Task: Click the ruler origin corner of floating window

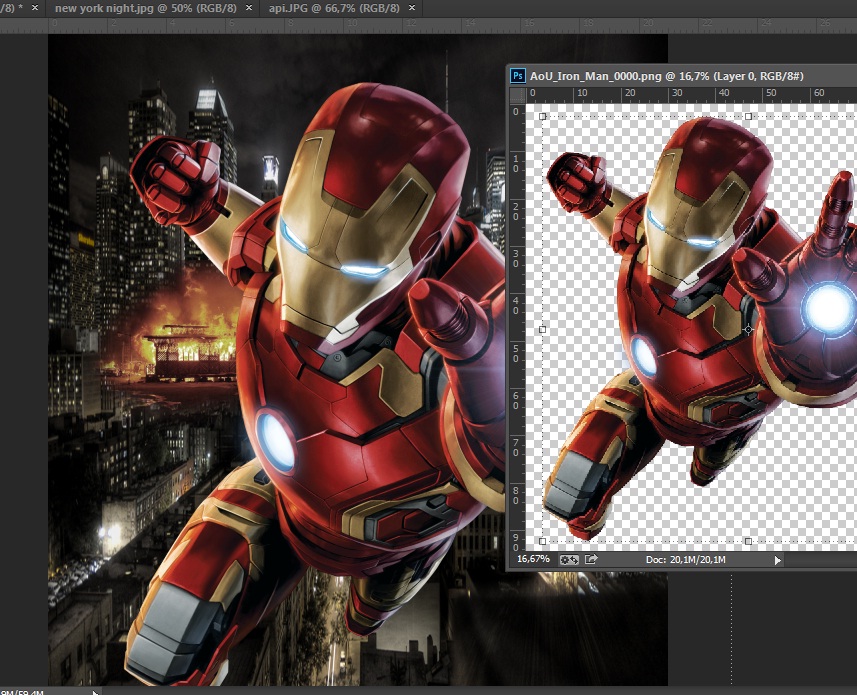Action: point(517,95)
